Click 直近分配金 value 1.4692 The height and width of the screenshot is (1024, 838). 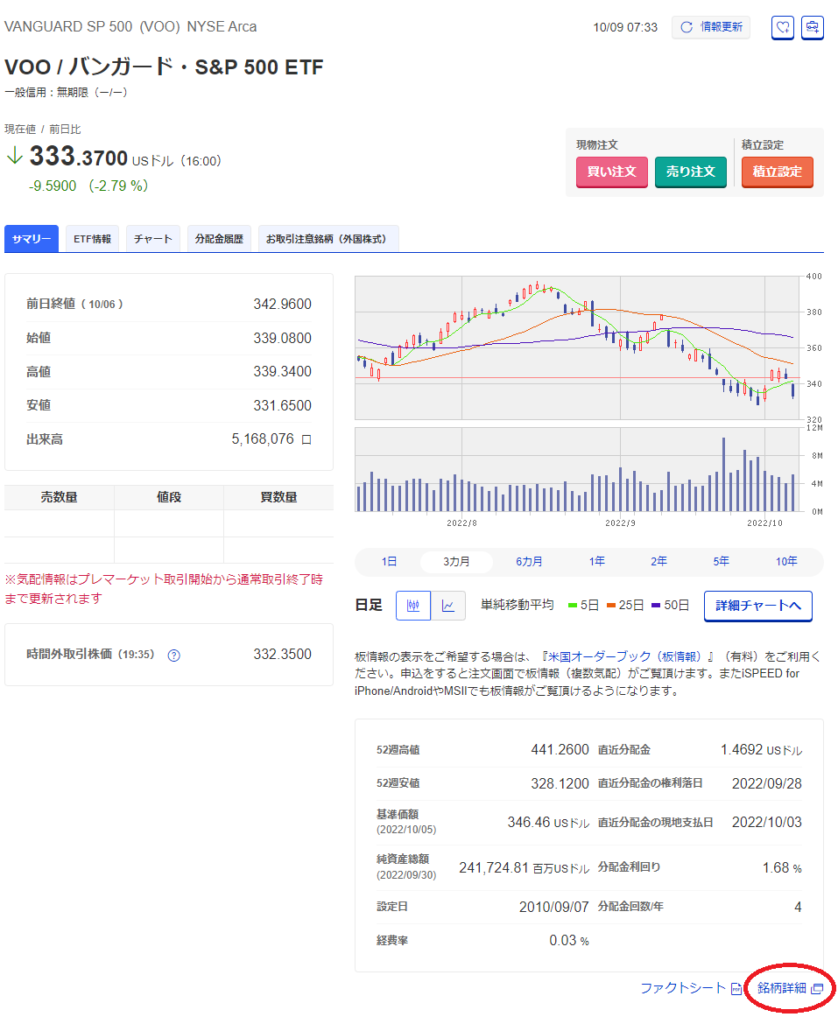coord(741,750)
